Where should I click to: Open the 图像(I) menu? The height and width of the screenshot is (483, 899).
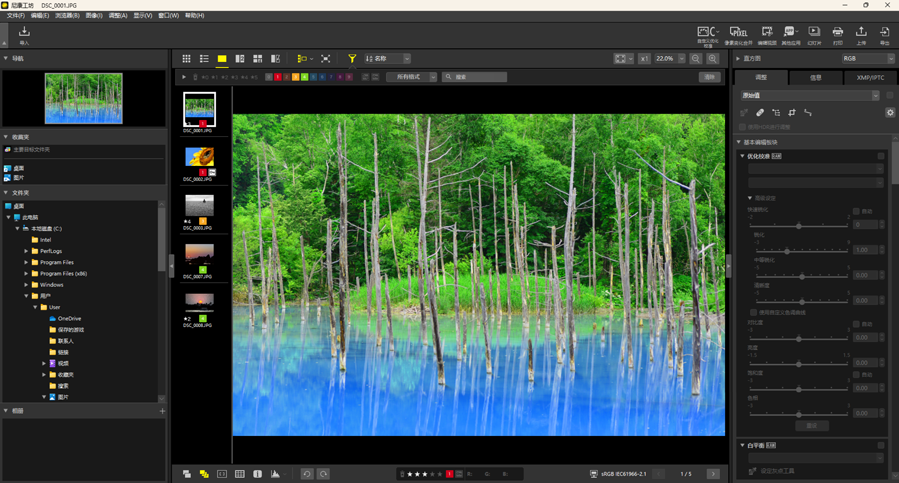93,16
